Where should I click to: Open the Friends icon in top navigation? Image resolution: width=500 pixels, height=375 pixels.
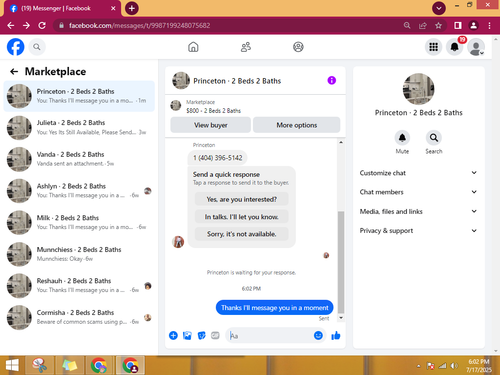[x=246, y=47]
